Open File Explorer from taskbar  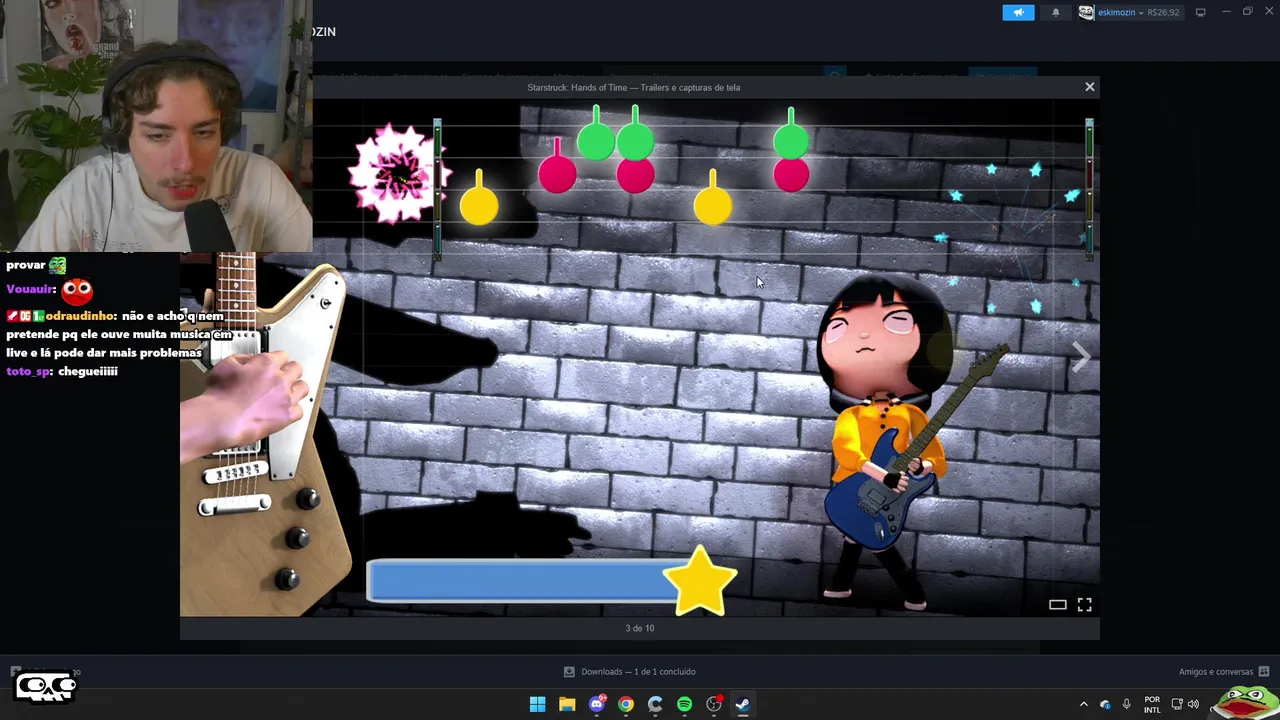tap(567, 704)
